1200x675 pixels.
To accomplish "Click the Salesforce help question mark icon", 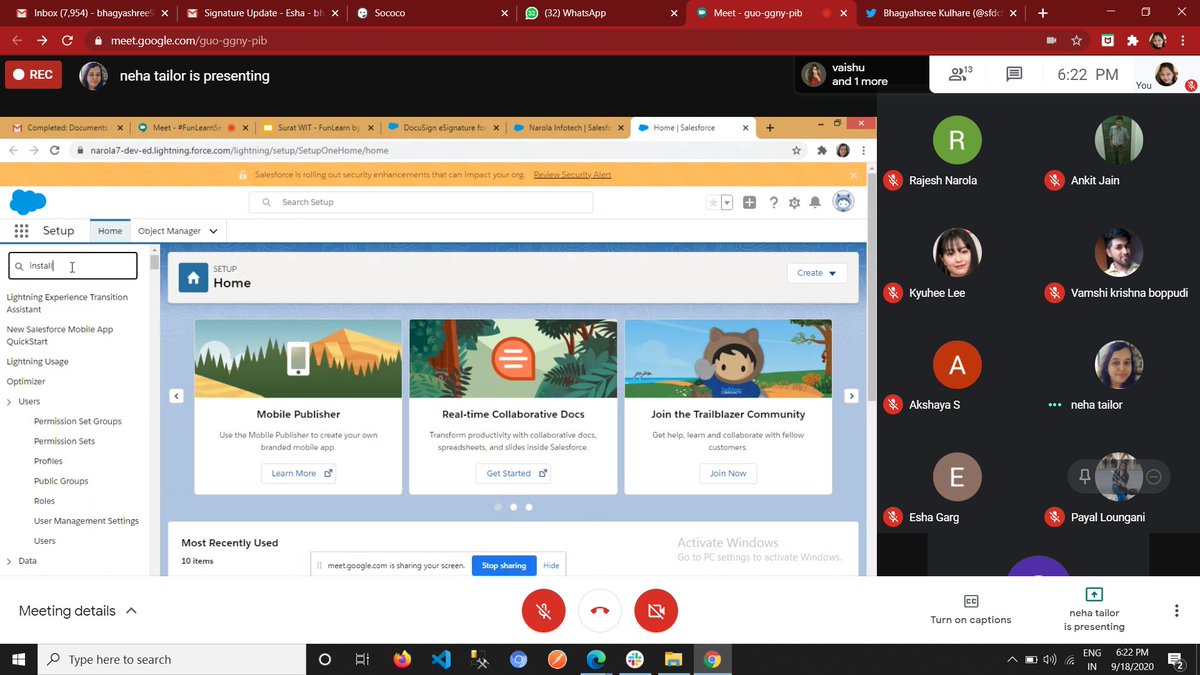I will 773,202.
